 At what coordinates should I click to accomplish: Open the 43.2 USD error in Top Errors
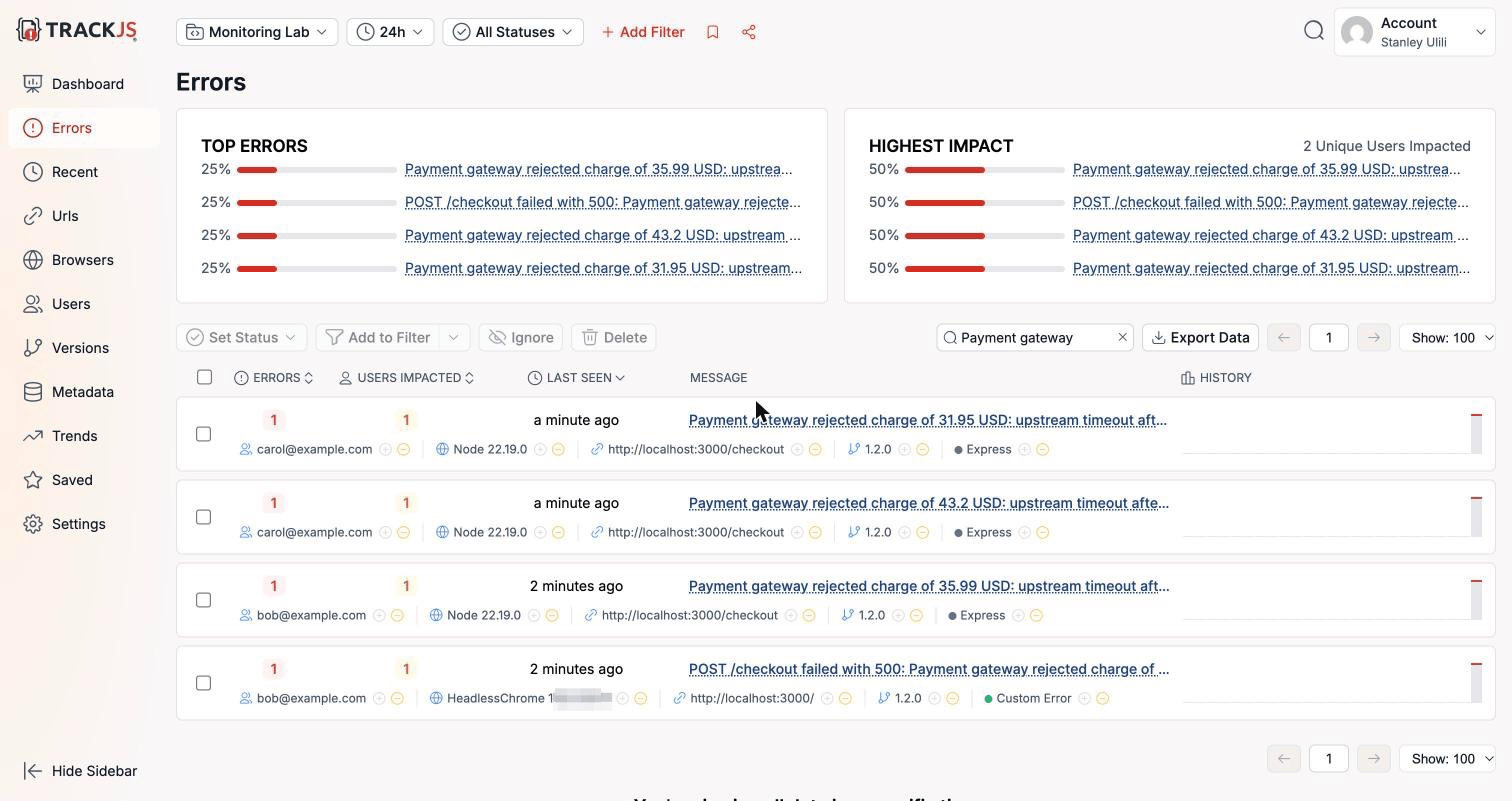[603, 236]
